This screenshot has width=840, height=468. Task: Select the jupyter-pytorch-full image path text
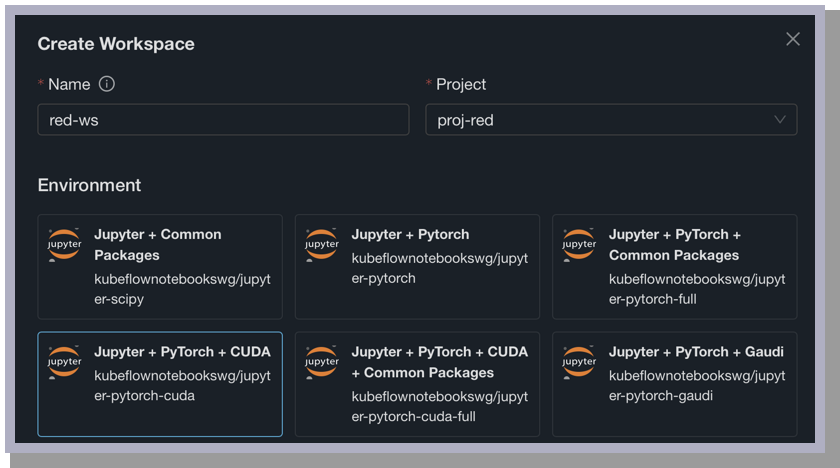pos(696,289)
